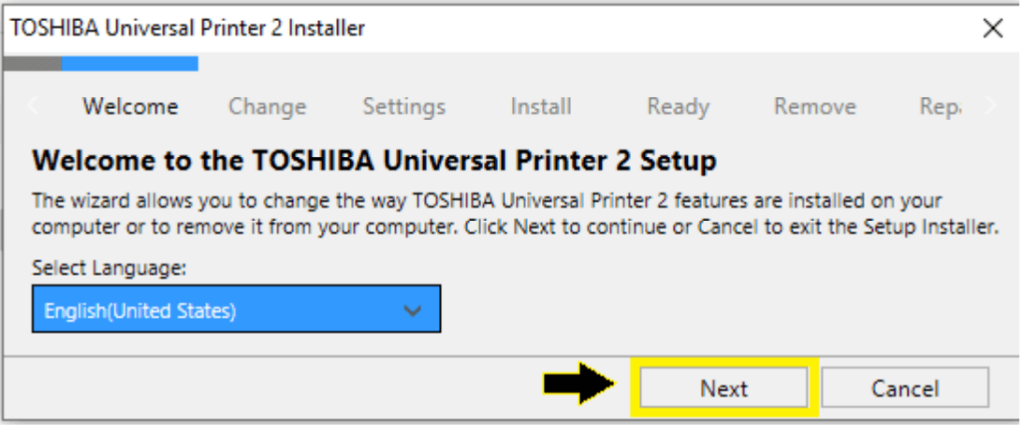
Task: Open the Settings step tab
Action: pyautogui.click(x=404, y=106)
